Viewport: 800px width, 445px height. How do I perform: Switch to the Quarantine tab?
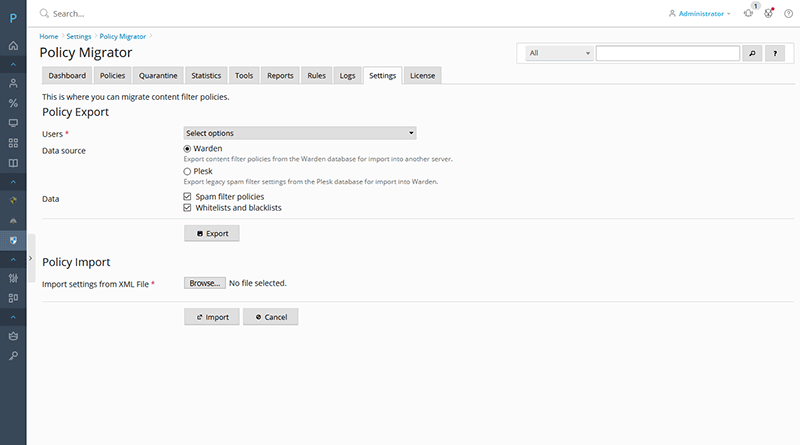coord(158,76)
